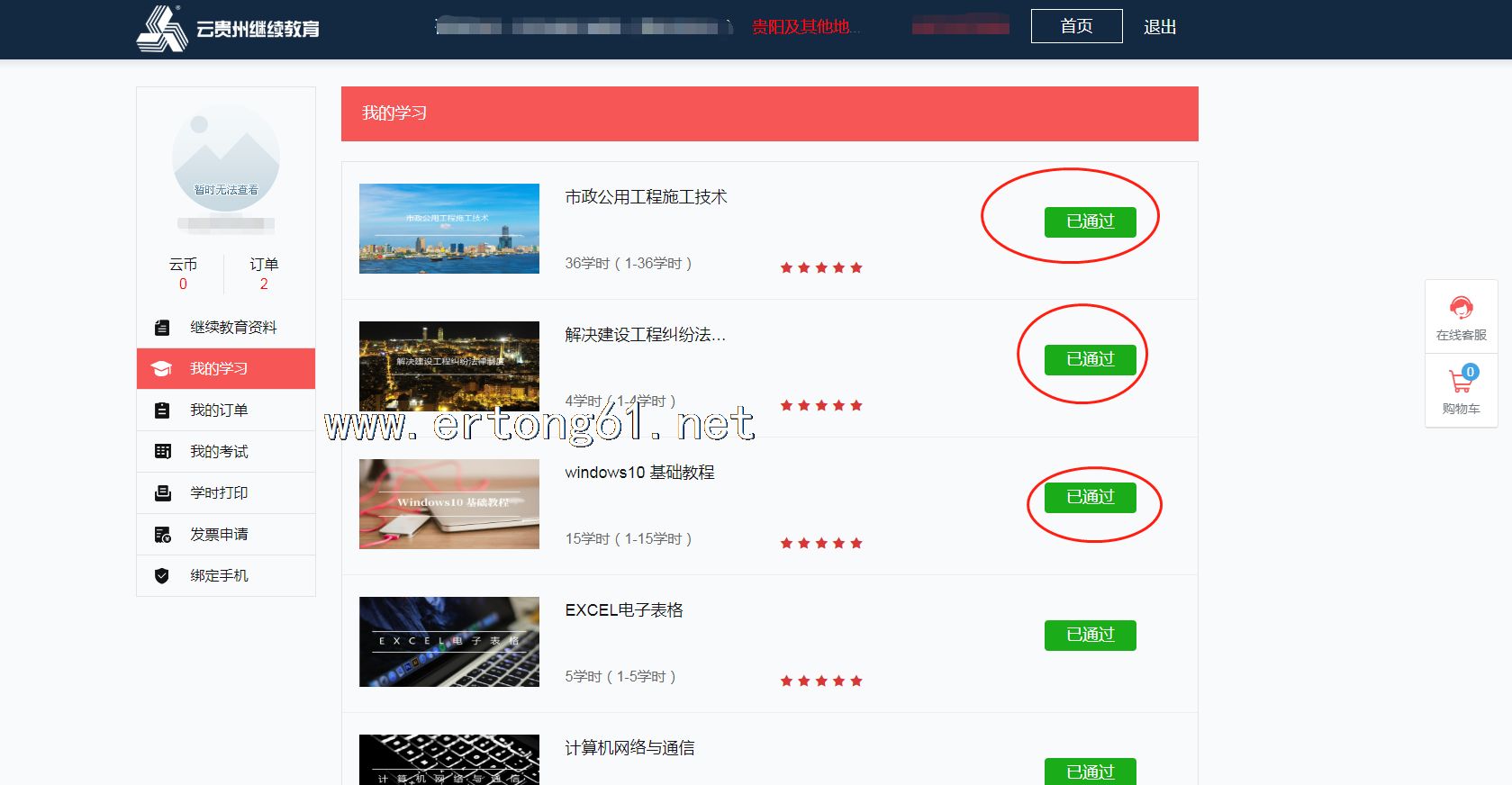The image size is (1512, 785).
Task: Open the windows10 基础教程 course thumbnail
Action: (449, 504)
